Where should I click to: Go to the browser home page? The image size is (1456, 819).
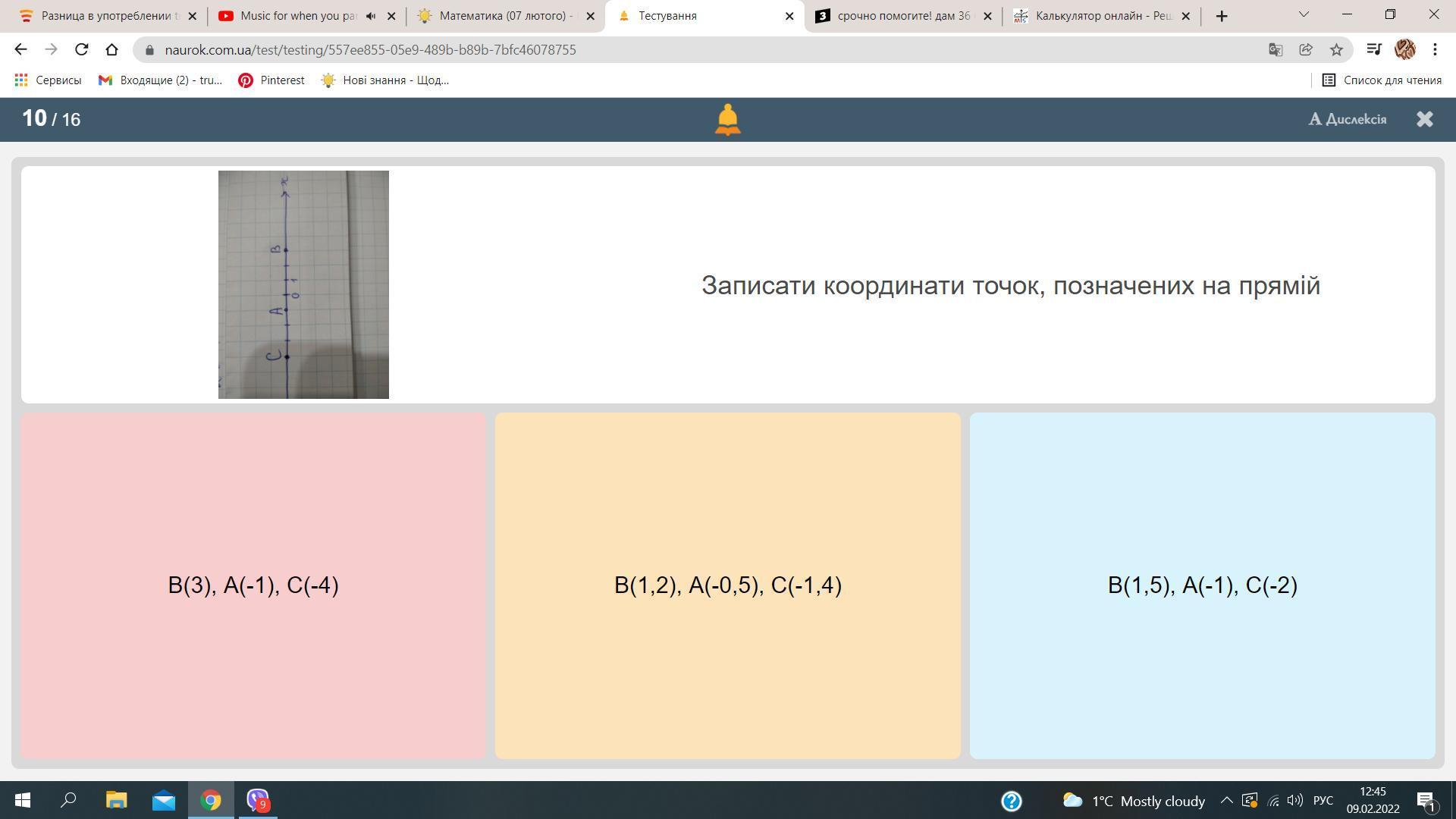click(111, 50)
